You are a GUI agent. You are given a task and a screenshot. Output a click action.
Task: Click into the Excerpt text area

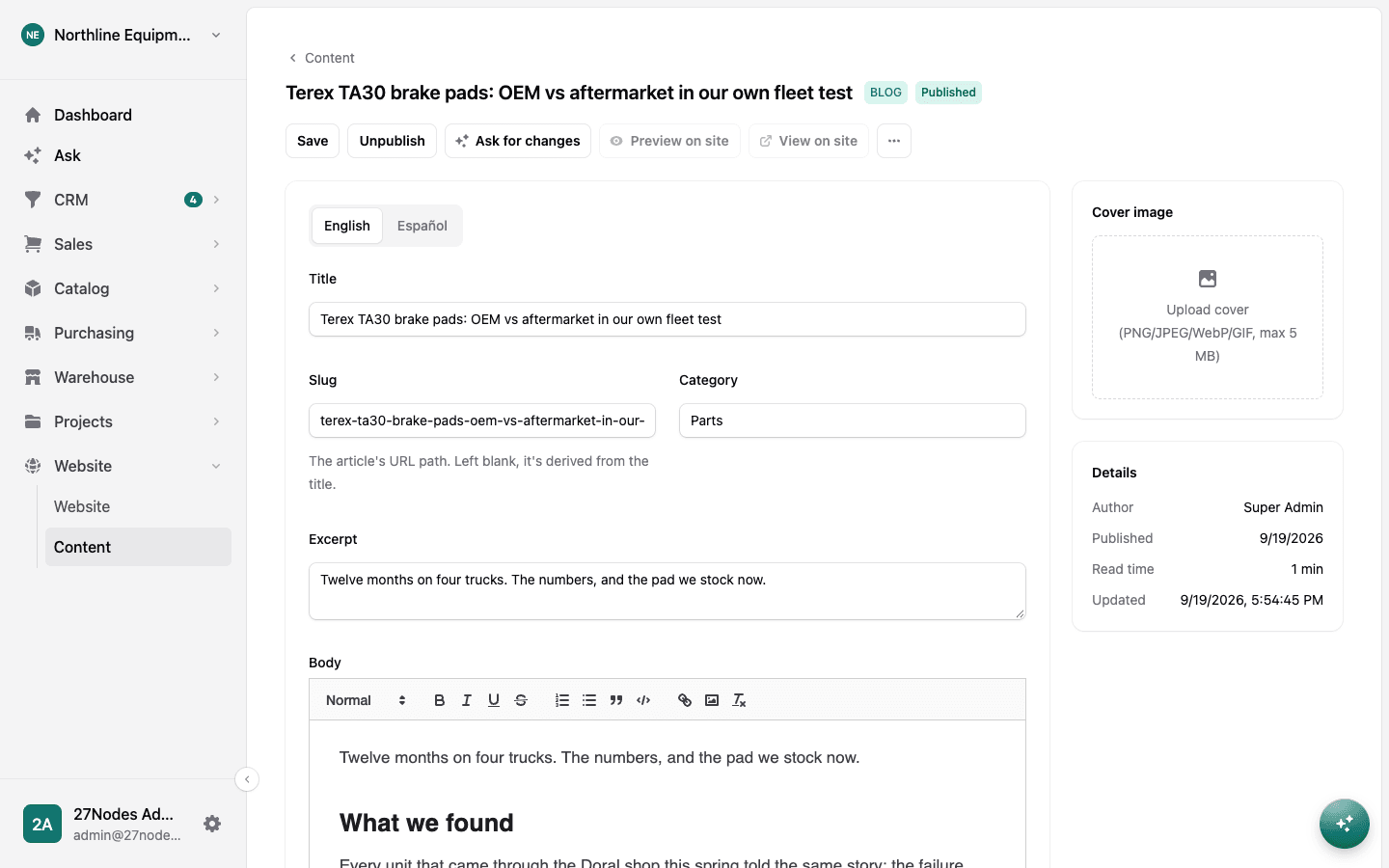[667, 591]
